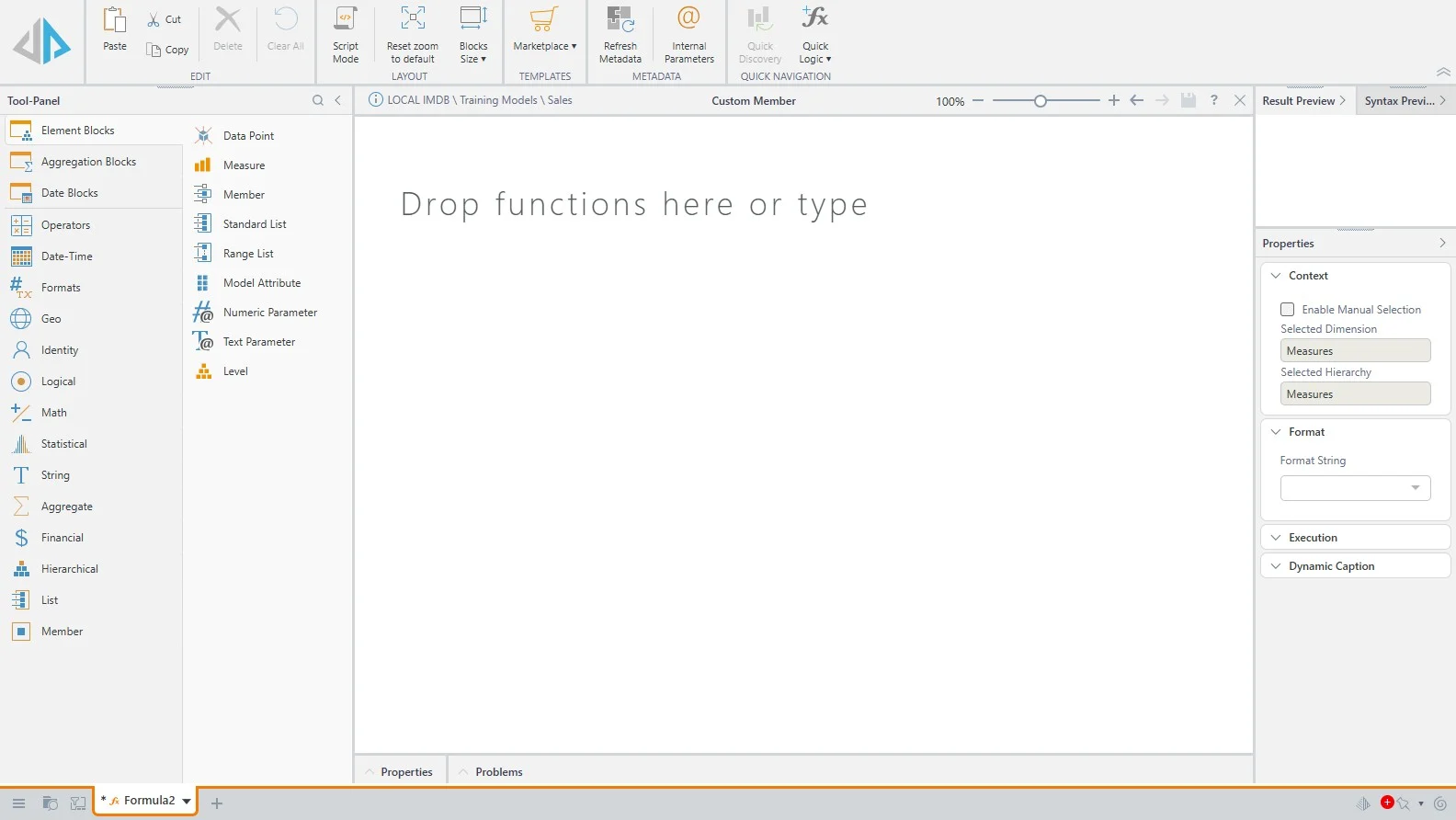Open the Marketplace templates dropdown

pos(545,29)
